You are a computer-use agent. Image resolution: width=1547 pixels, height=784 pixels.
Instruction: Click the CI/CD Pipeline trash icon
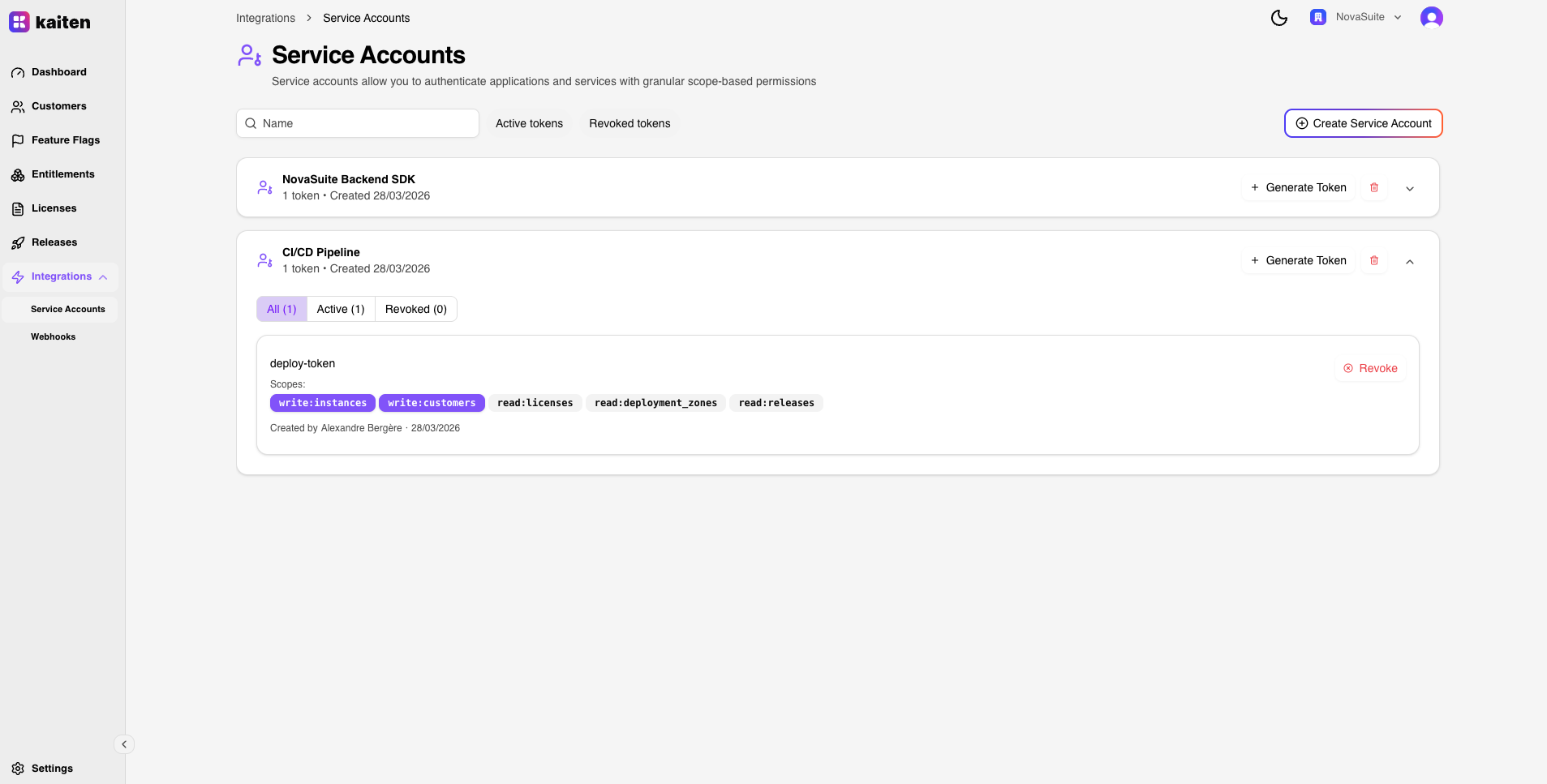(x=1374, y=260)
